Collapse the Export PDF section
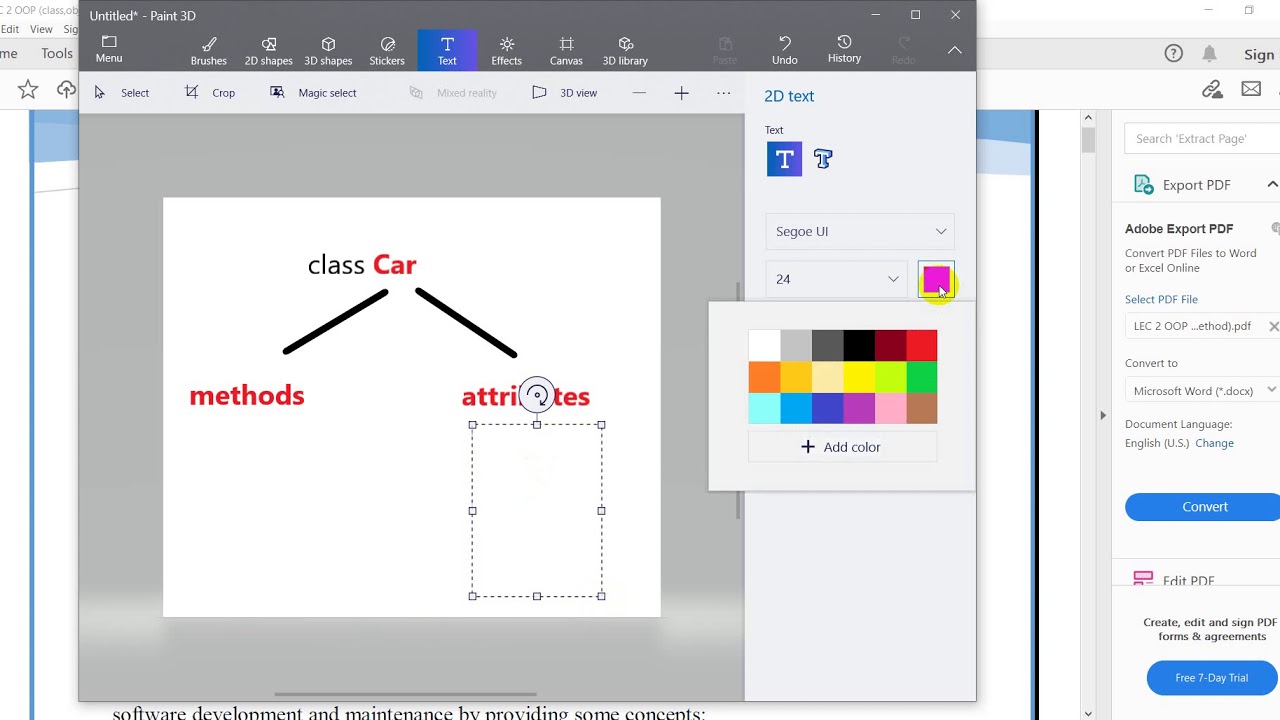Viewport: 1280px width, 720px height. (1272, 185)
